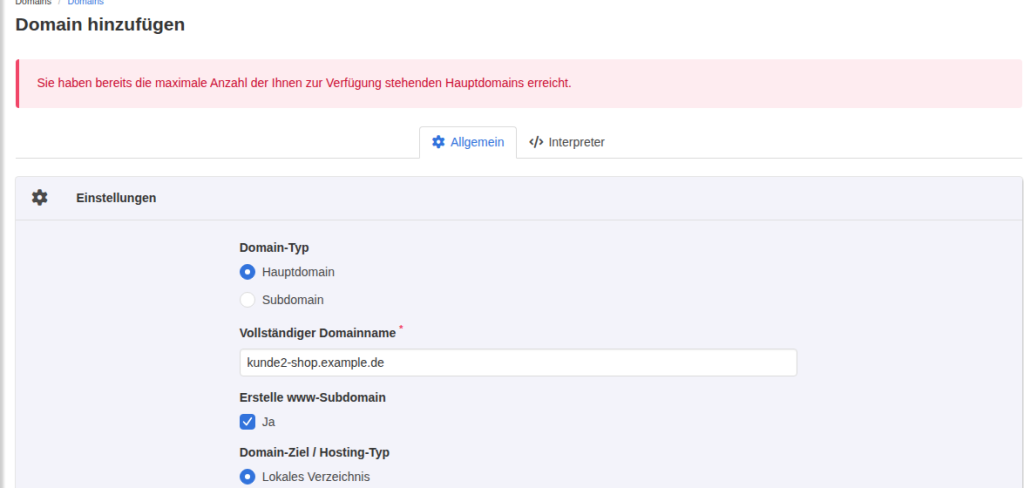Viewport: 1024px width, 488px height.
Task: Click the blue Domains breadcrumb link
Action: [86, 2]
